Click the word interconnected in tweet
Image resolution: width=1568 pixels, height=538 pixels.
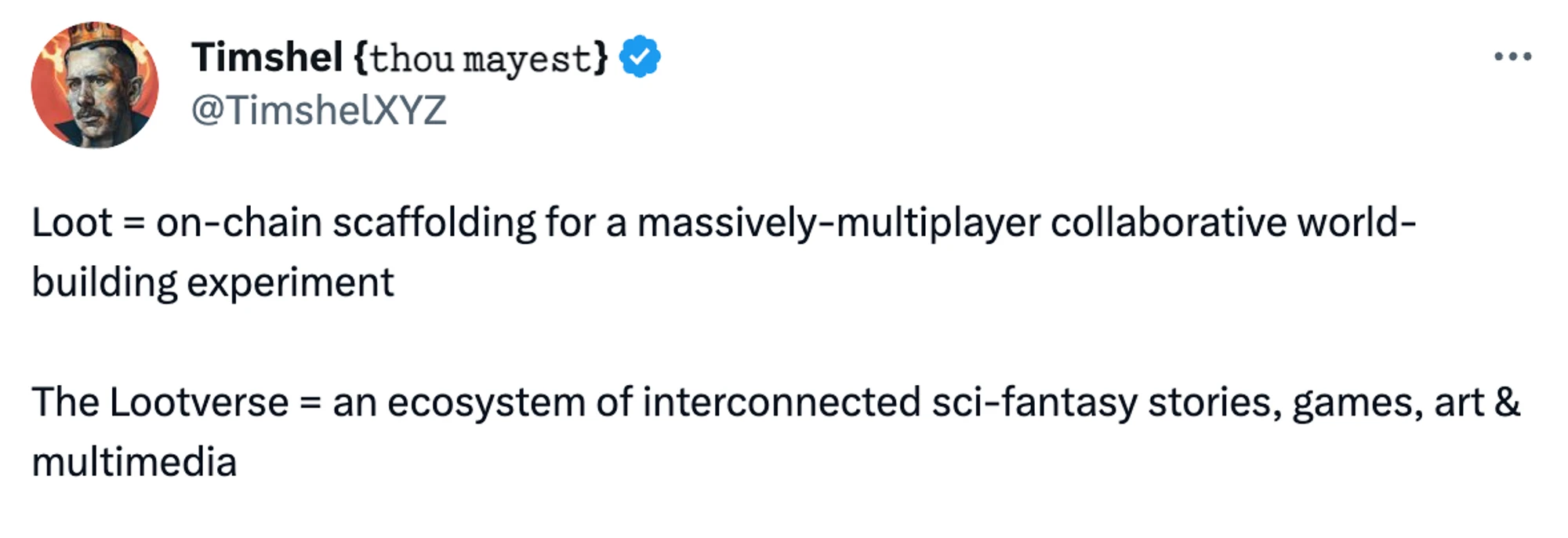coord(781,402)
